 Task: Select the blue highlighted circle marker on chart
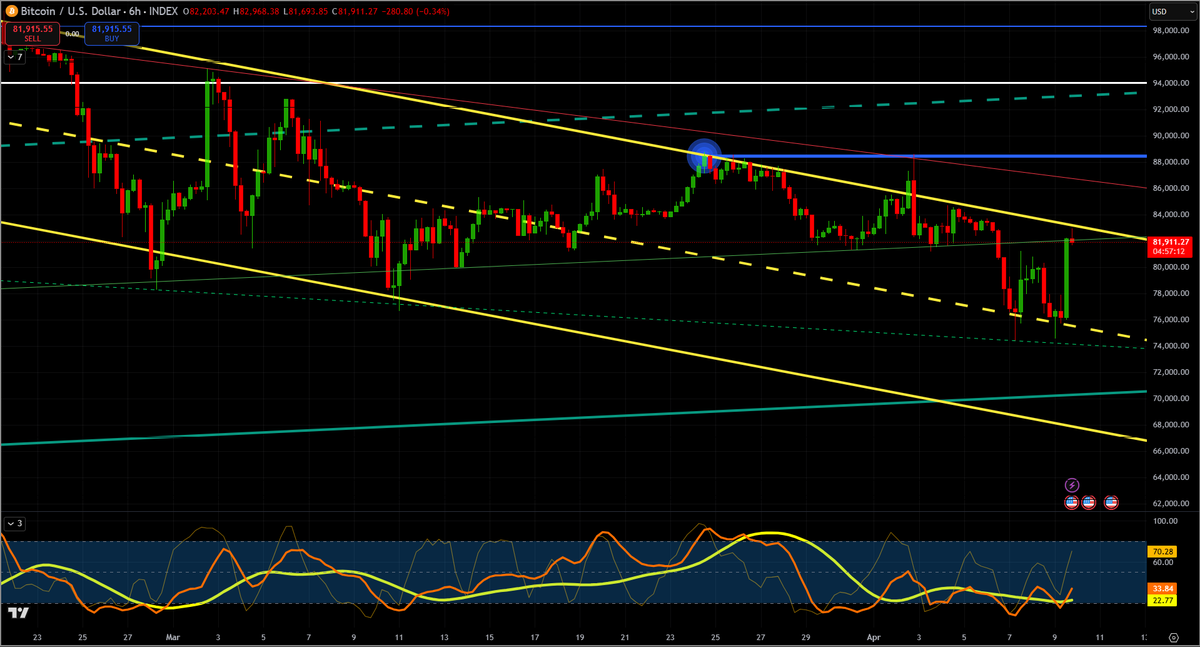704,156
